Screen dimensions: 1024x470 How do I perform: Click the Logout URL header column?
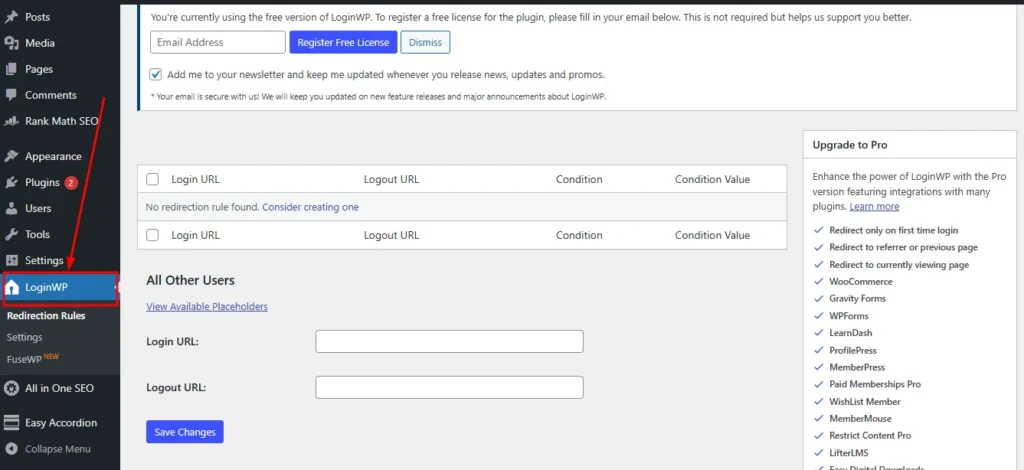(391, 179)
